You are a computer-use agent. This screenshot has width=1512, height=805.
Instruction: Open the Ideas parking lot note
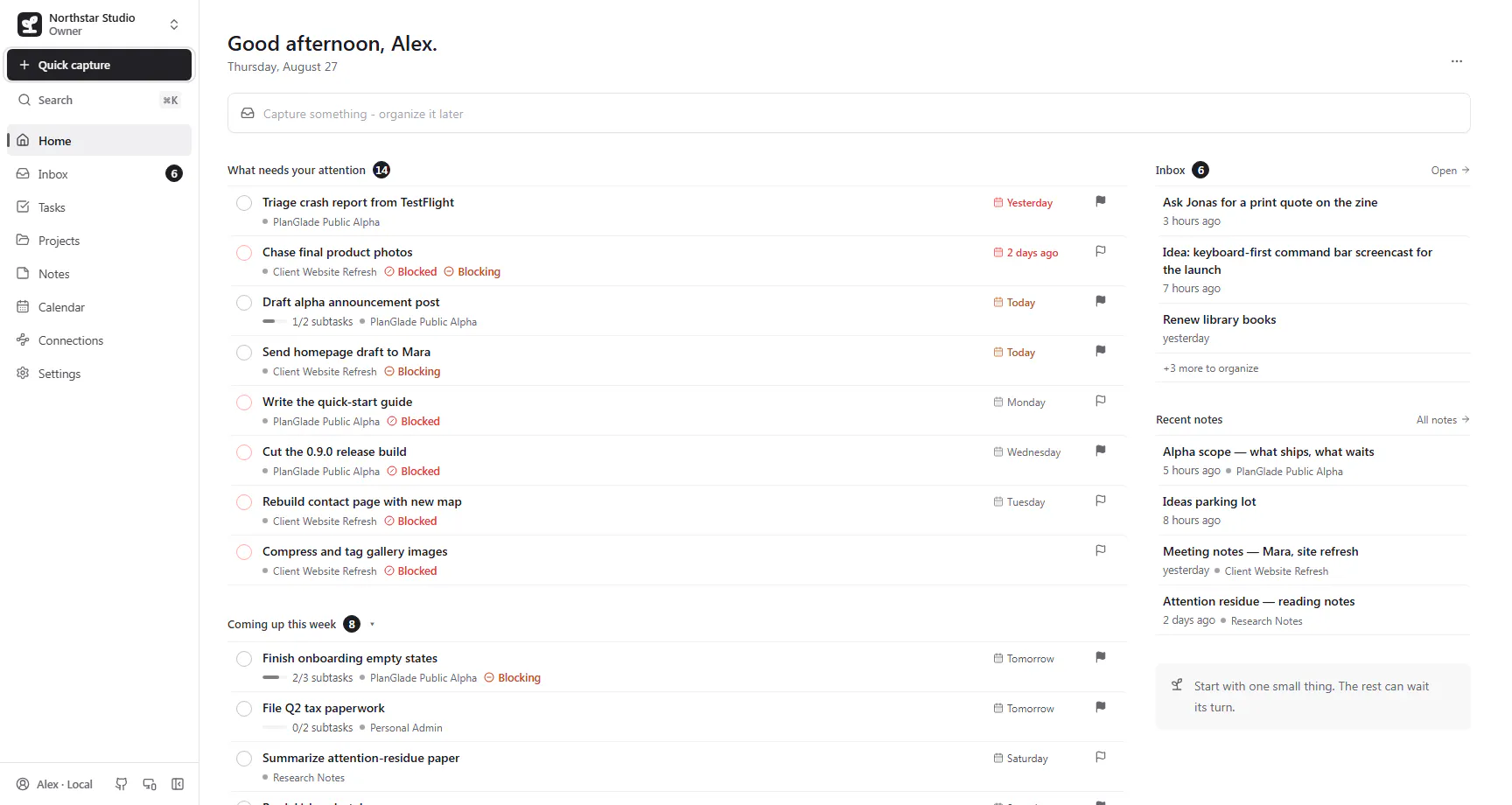pos(1312,510)
